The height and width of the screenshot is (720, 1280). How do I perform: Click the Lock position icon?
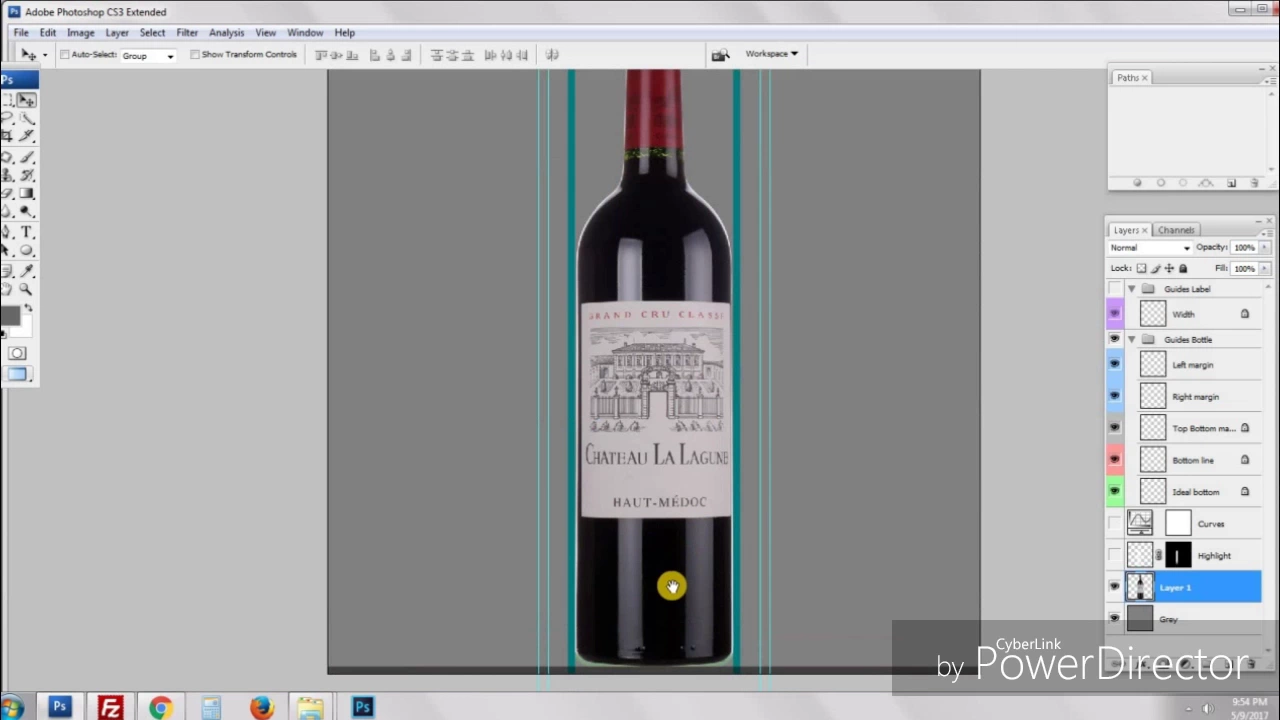1169,268
